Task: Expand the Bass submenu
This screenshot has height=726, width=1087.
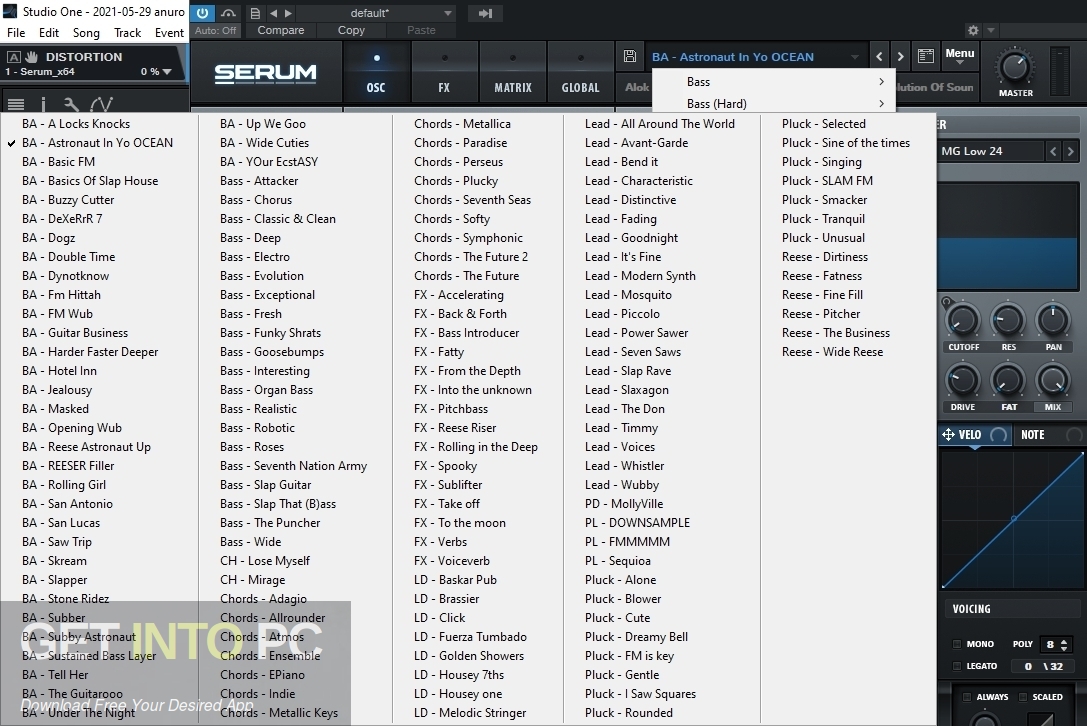Action: (x=774, y=82)
